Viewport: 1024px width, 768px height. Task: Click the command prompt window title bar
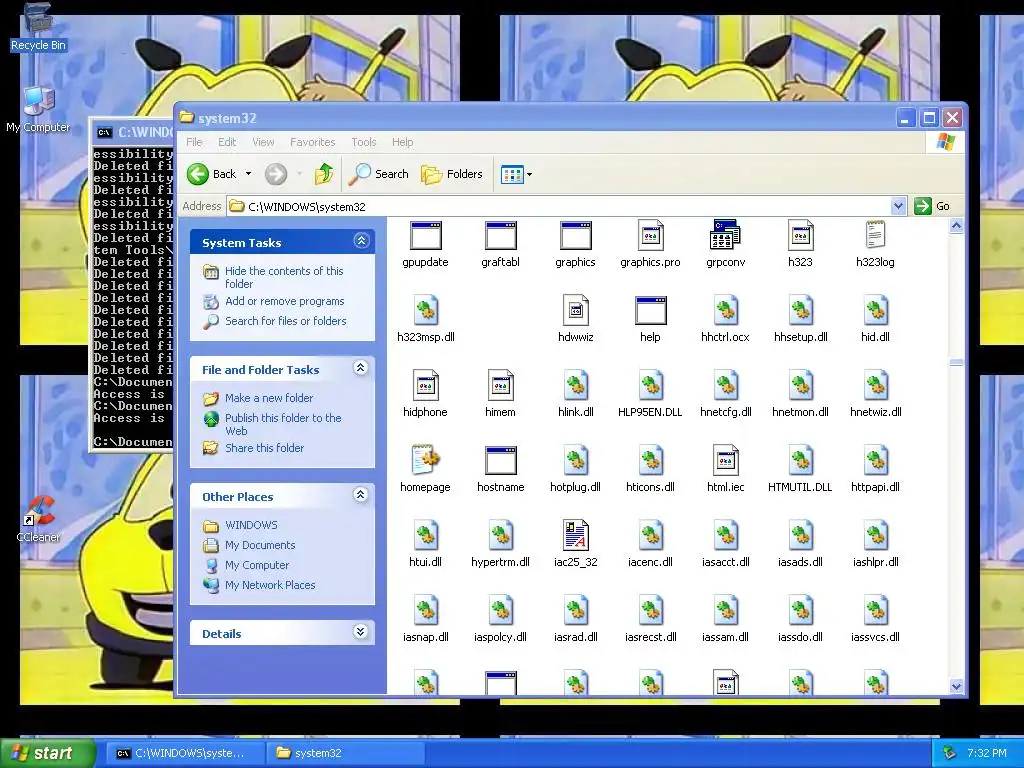[134, 132]
